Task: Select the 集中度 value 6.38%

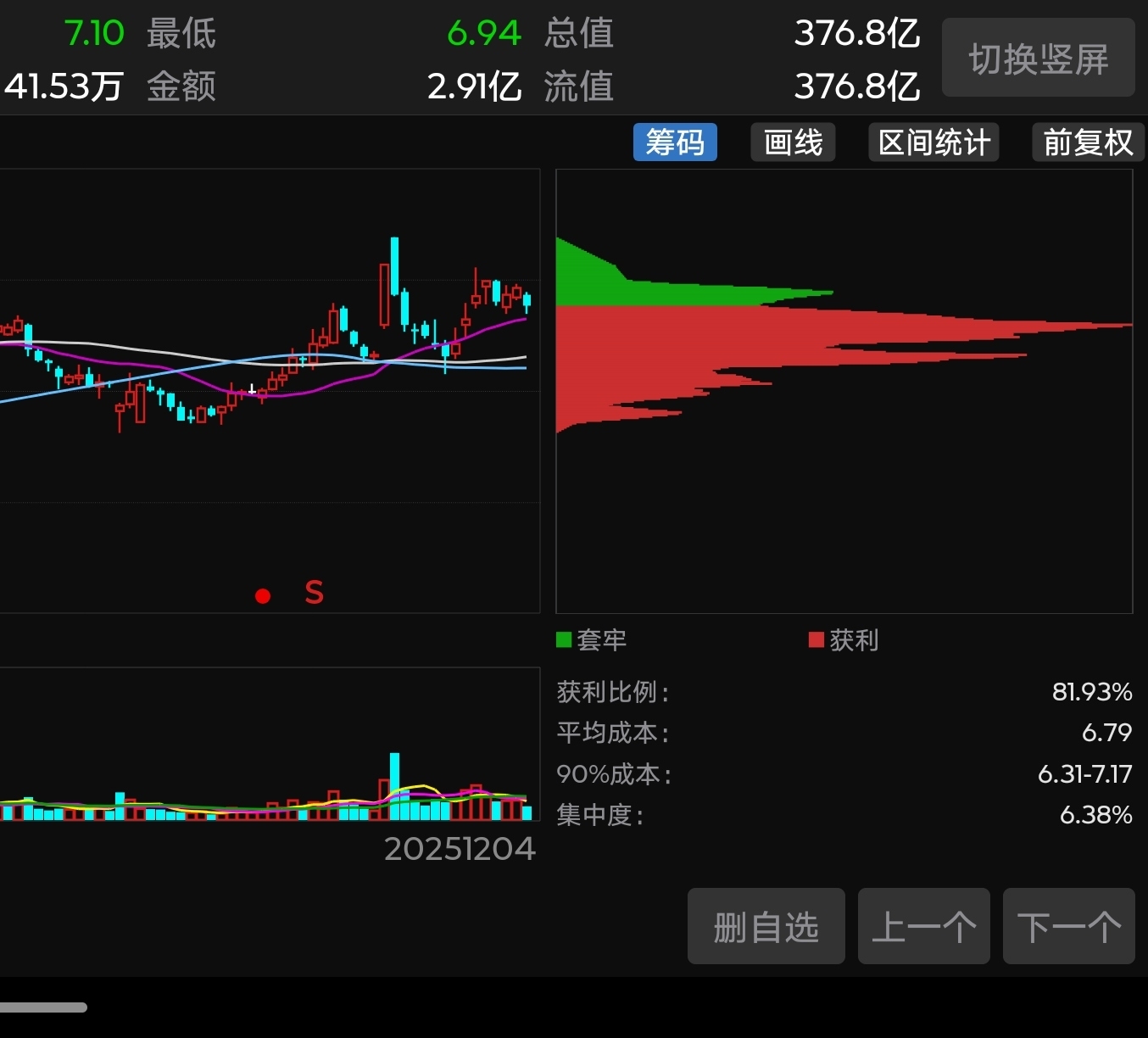Action: [x=1096, y=815]
